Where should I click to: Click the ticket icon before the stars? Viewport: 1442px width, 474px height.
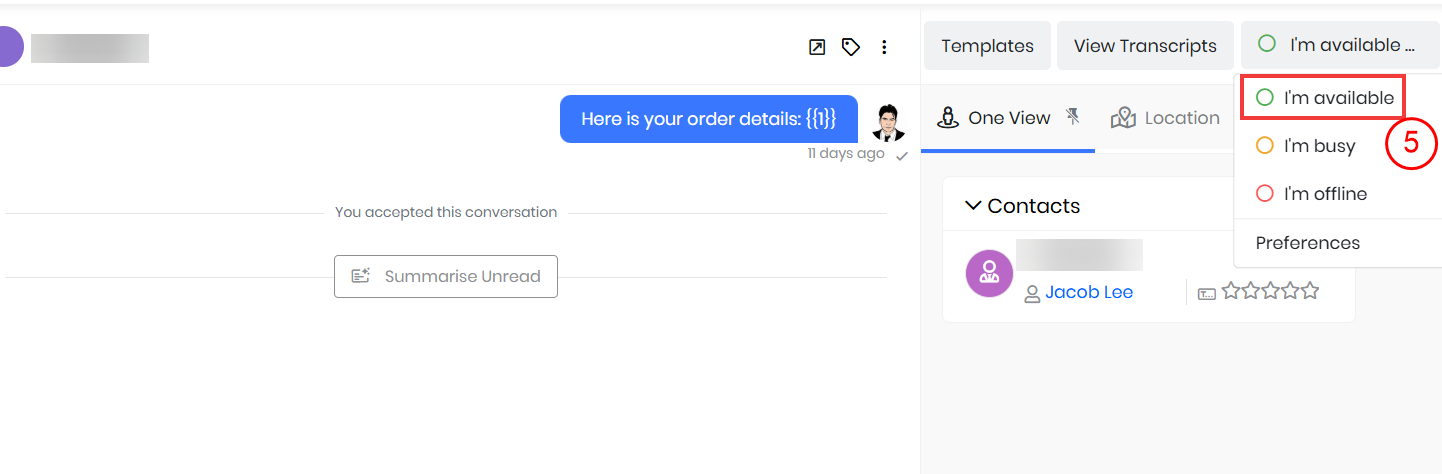pos(1207,293)
